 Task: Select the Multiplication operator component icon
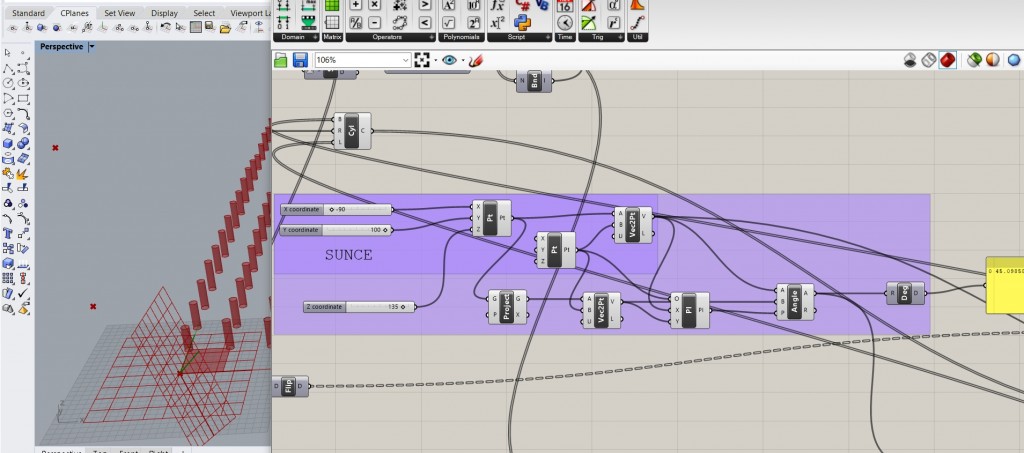coord(374,5)
